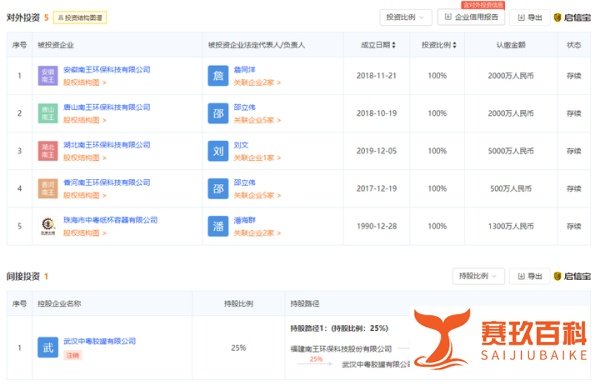Open 武汉中粤胶罐有限公司 link

click(x=99, y=341)
